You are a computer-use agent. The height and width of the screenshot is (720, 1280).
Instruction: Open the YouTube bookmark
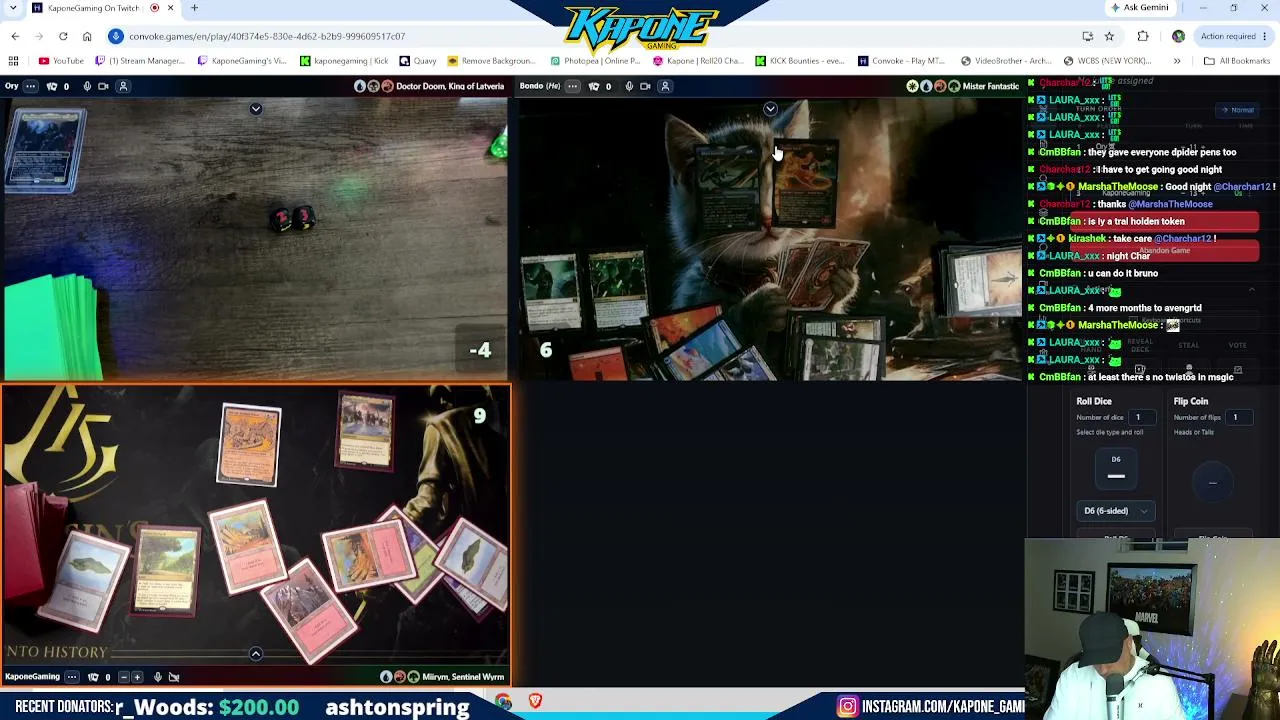tap(61, 61)
